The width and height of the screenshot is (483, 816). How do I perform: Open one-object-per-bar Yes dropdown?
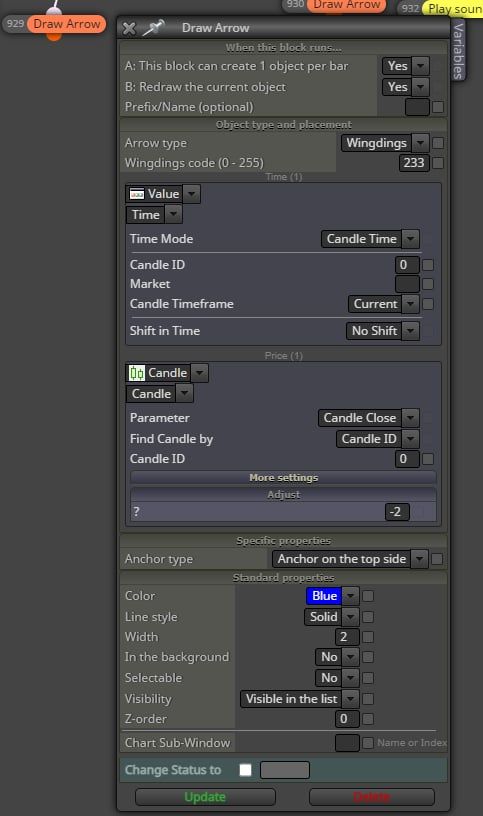coord(405,66)
